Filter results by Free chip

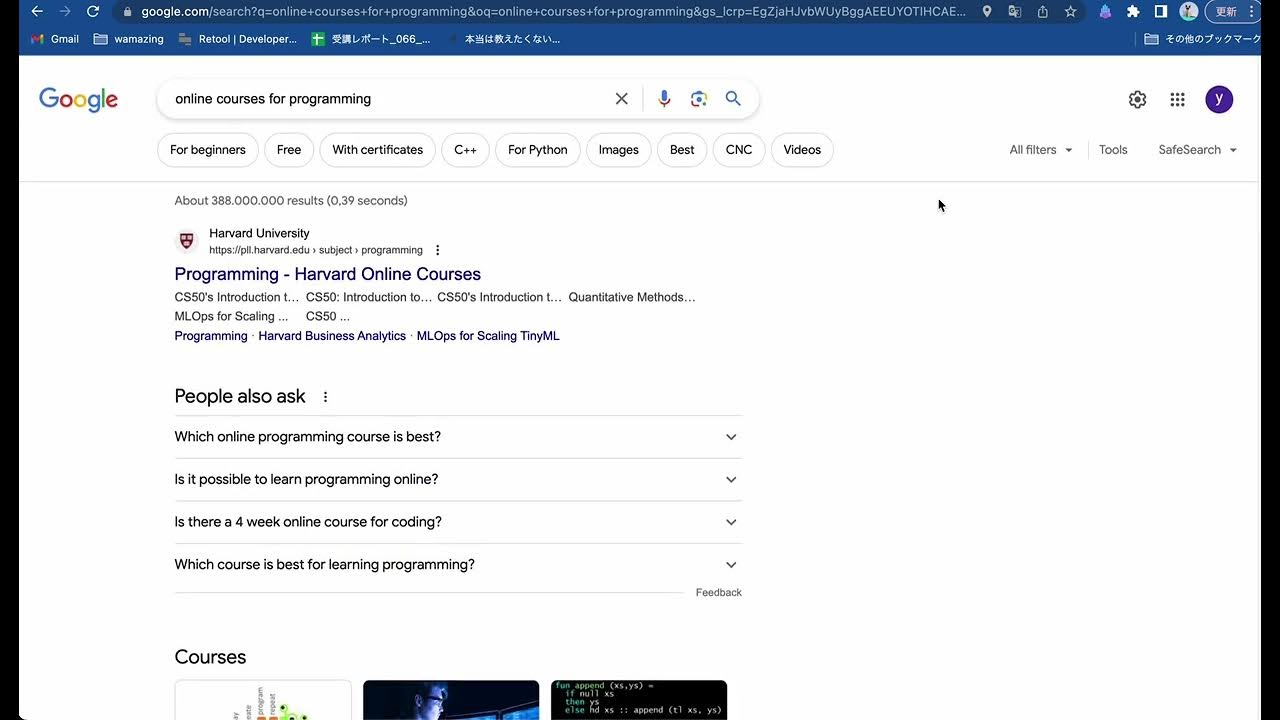pos(289,150)
